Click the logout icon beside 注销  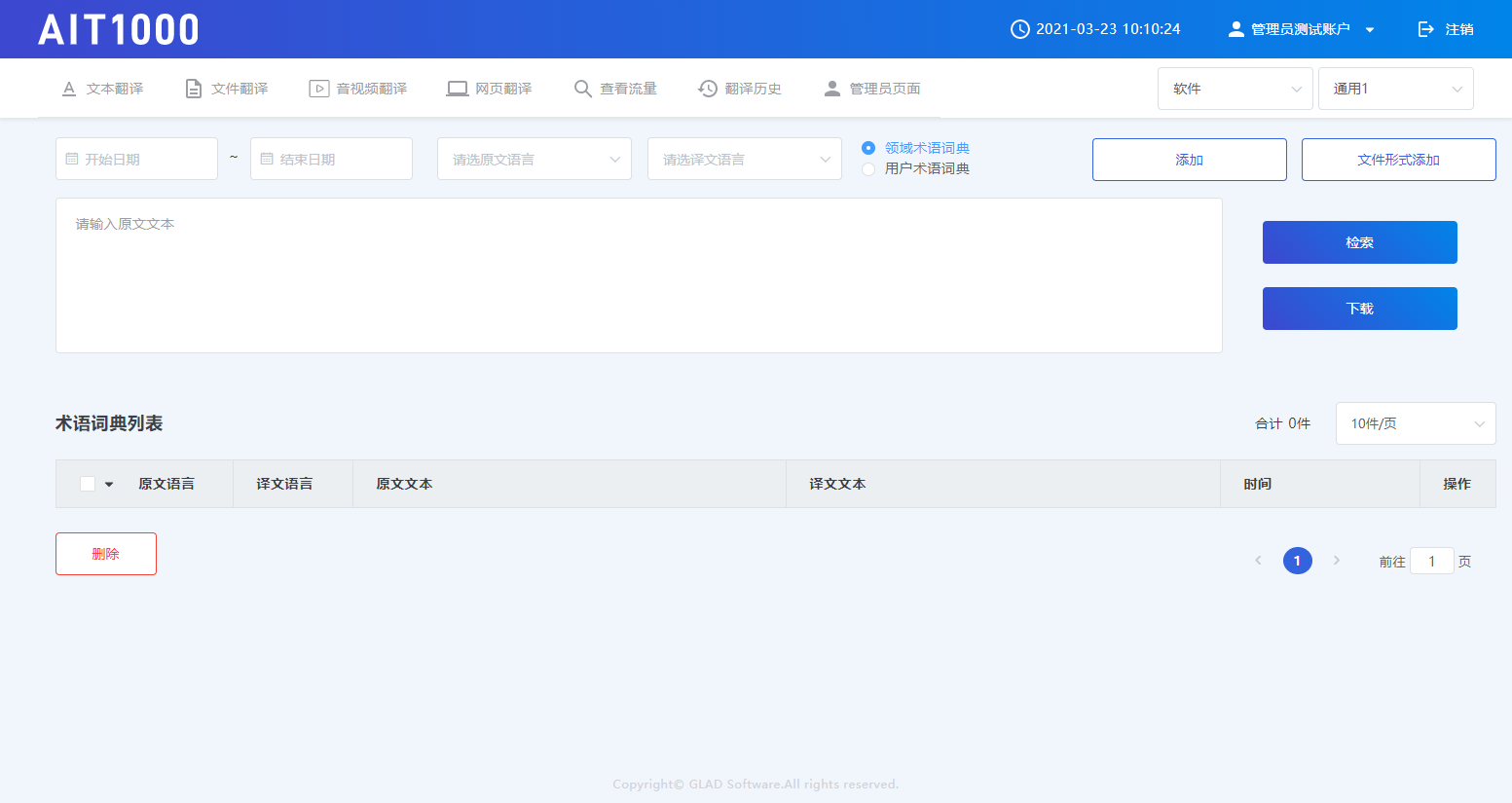coord(1426,29)
